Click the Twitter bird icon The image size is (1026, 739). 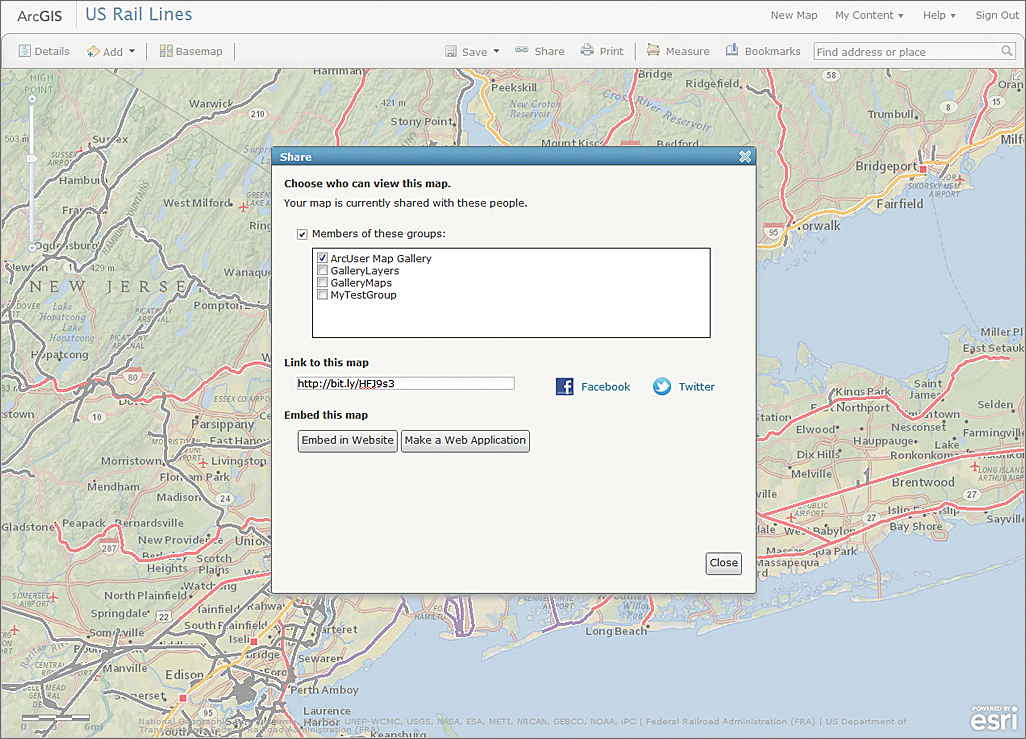pyautogui.click(x=662, y=386)
